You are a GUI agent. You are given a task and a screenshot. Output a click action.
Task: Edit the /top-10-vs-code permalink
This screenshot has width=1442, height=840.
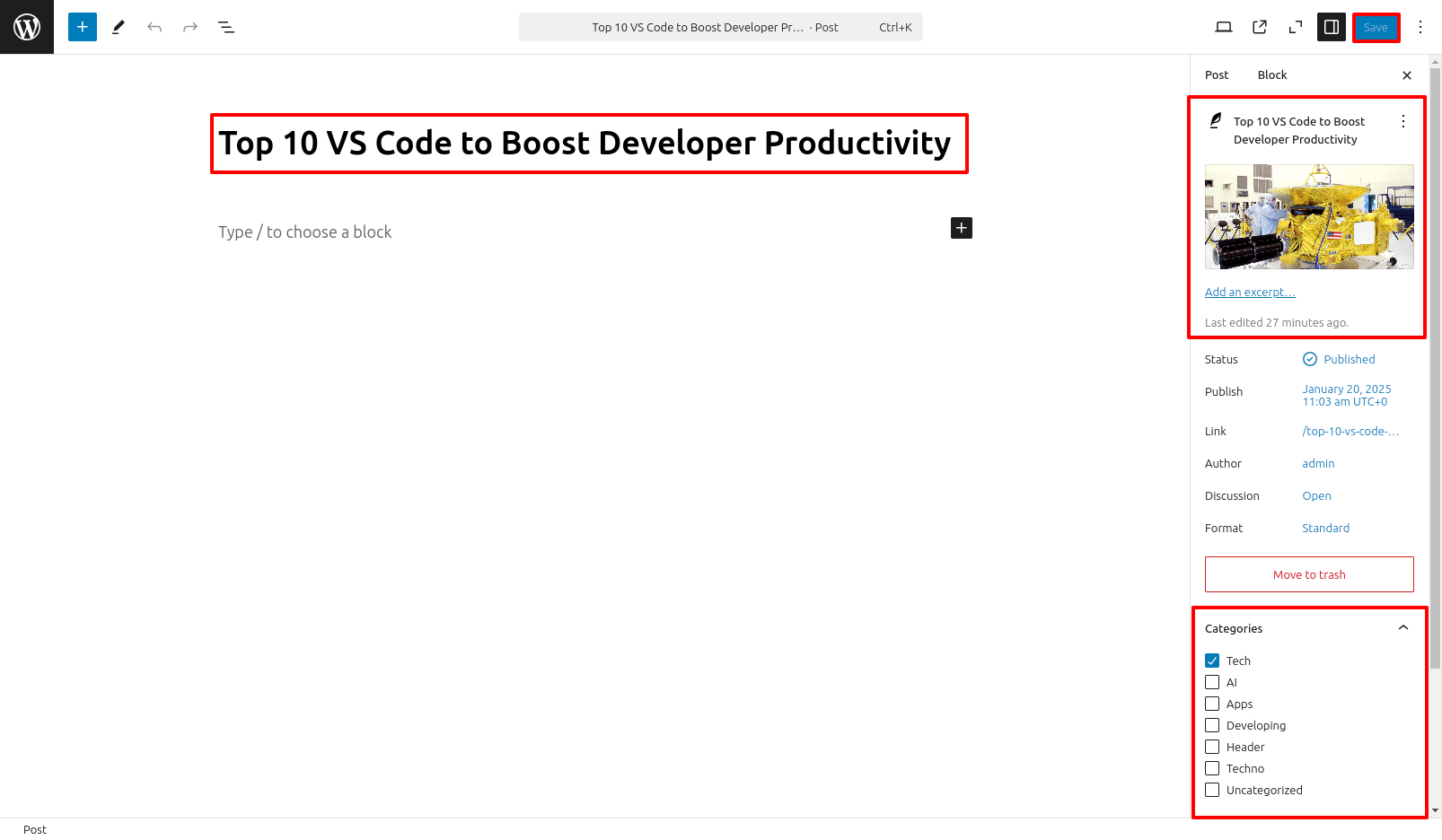1350,432
